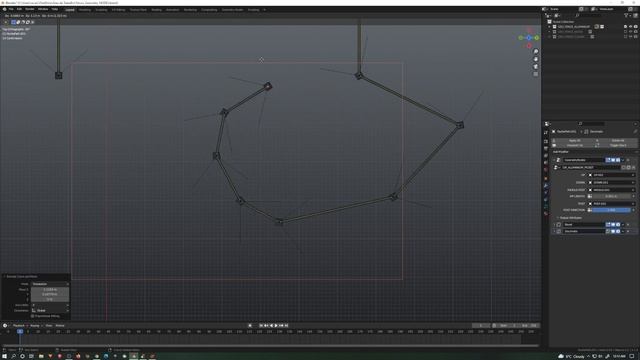Open the Window menu
This screenshot has height=360, width=640.
[x=43, y=9]
